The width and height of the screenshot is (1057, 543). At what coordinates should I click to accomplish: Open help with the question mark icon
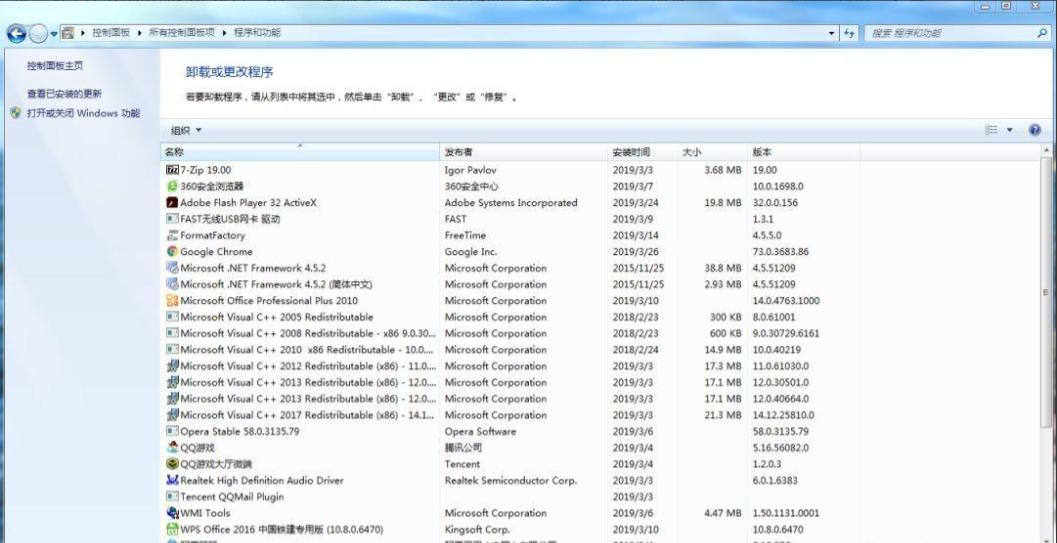tap(1035, 130)
